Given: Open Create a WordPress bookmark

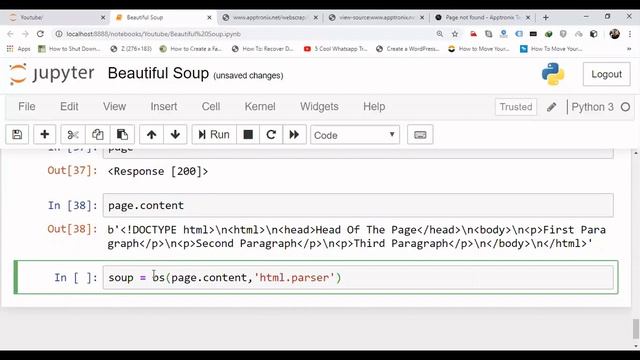Looking at the screenshot, I should [x=408, y=49].
